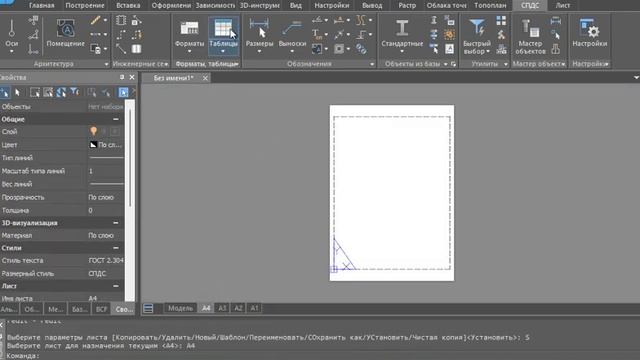Switch to the Лист ribbon tab

click(x=562, y=5)
